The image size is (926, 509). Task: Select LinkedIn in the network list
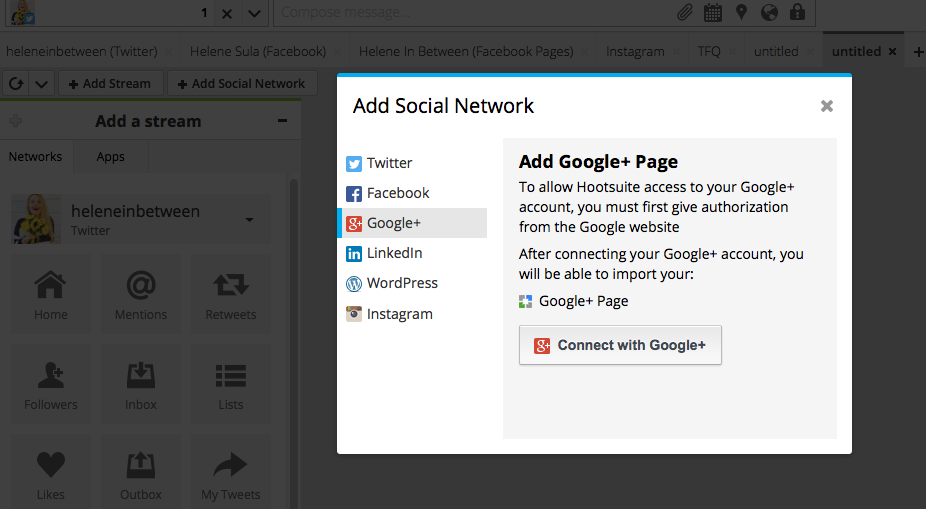(x=412, y=253)
